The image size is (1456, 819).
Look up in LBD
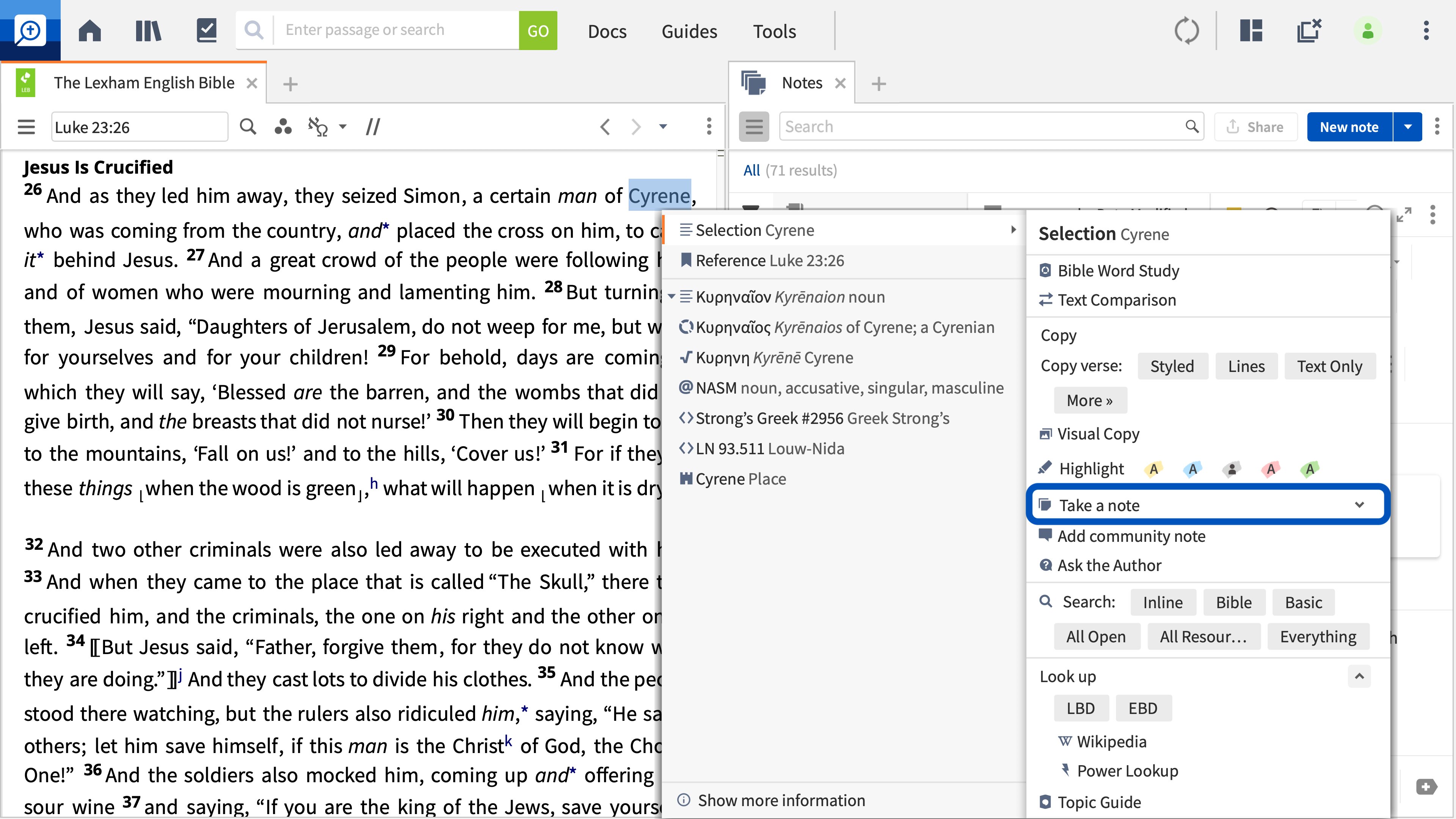1081,708
